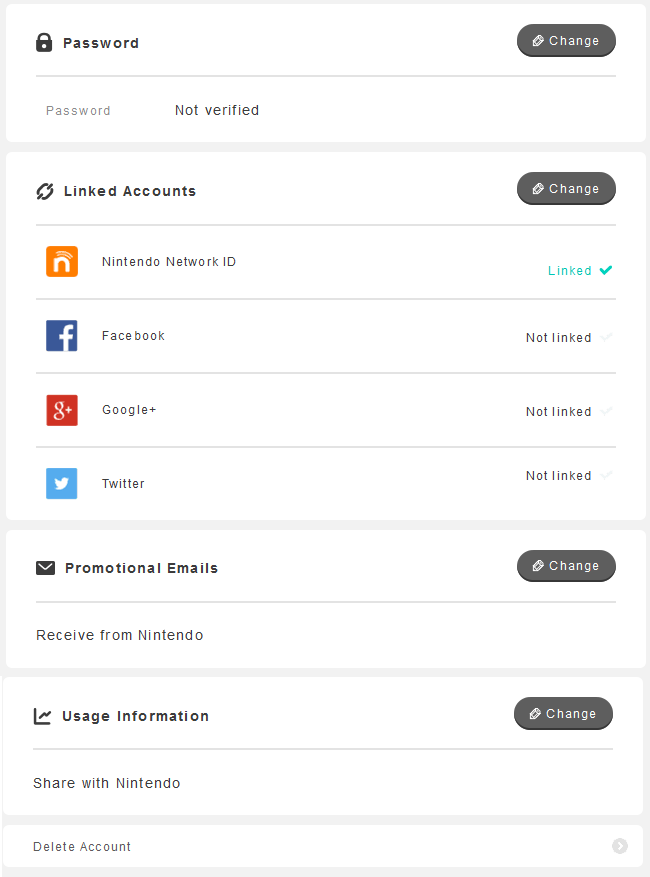This screenshot has width=650, height=877.
Task: Click the envelope icon beside Promotional Emails
Action: [x=45, y=568]
